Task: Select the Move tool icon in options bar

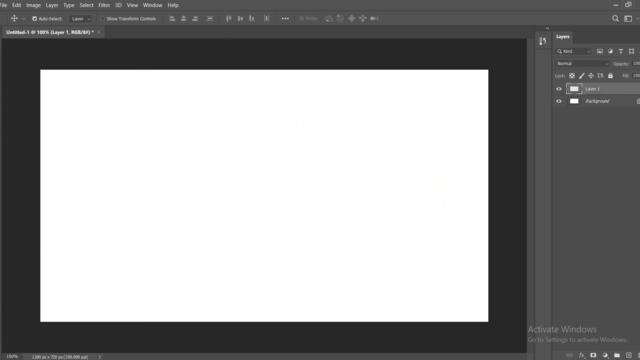Action: 14,18
